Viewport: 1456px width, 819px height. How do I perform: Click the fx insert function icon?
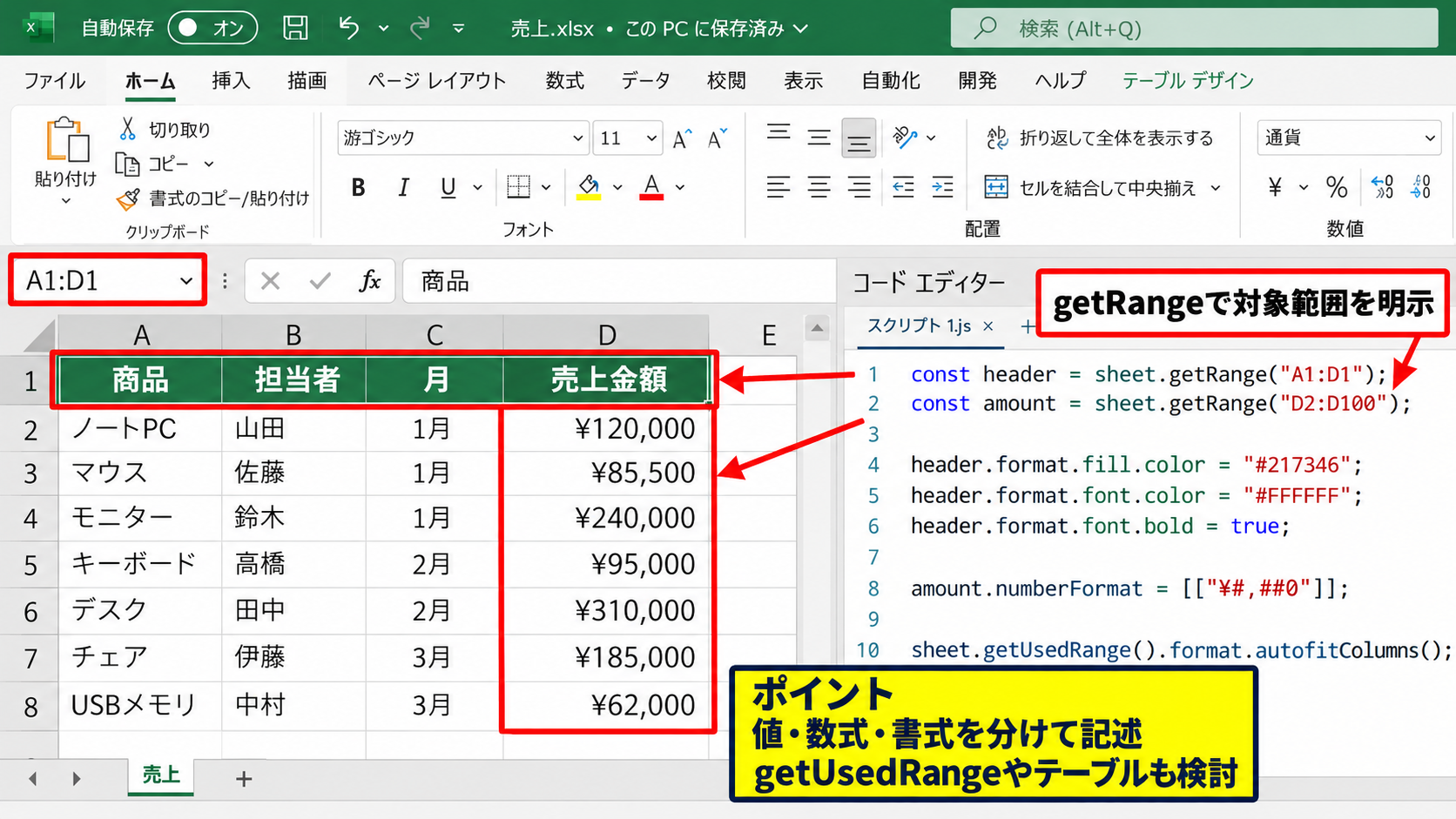tap(370, 281)
